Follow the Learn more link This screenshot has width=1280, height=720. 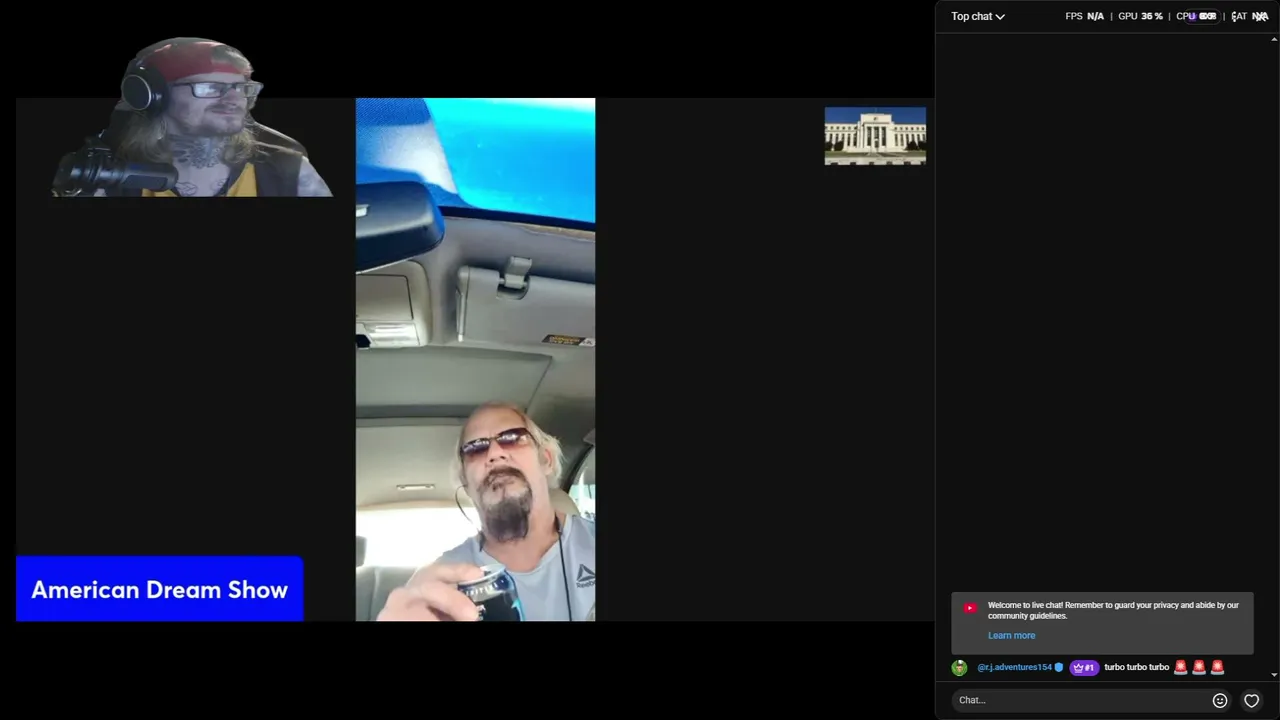coord(1011,635)
